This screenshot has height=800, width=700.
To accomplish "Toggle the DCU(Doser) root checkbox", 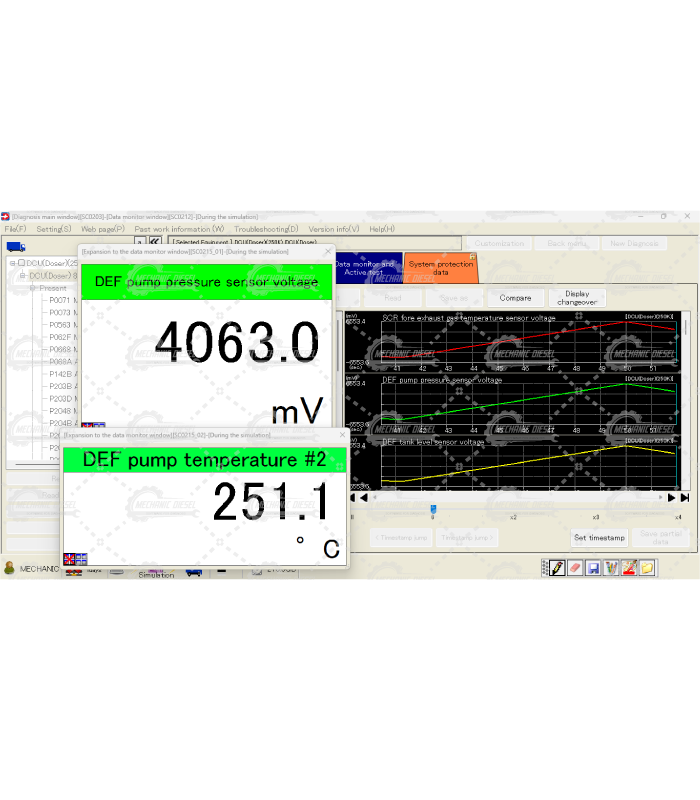I will pyautogui.click(x=21, y=263).
